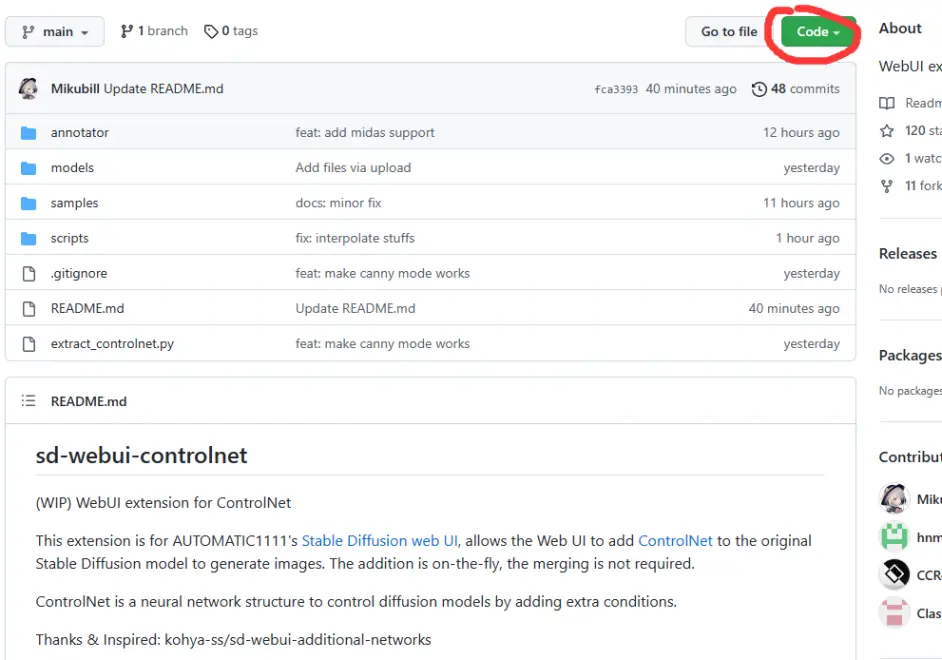
Task: Click the tag icon beside 0 tags
Action: pos(210,31)
